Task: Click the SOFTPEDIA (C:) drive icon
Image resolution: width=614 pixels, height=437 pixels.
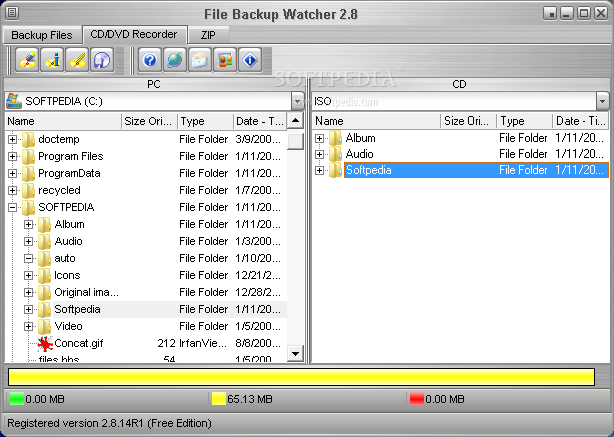Action: (14, 101)
